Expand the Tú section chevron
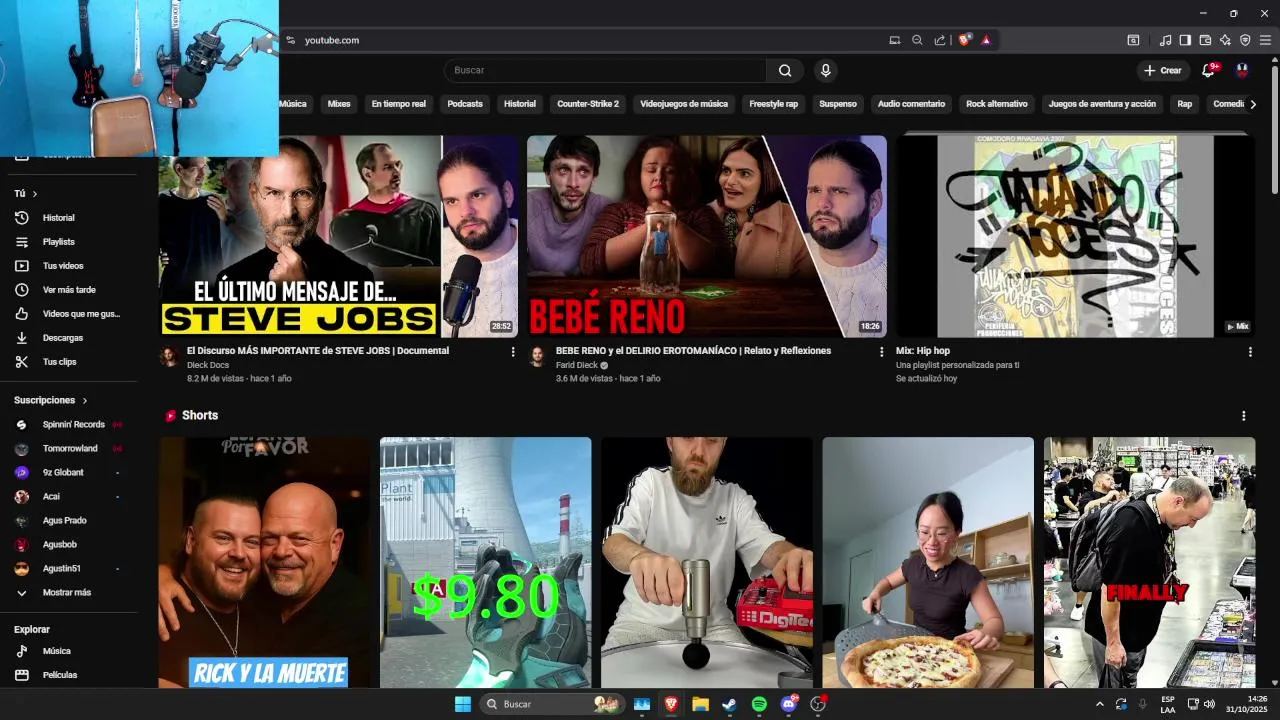Image resolution: width=1280 pixels, height=720 pixels. (x=35, y=194)
